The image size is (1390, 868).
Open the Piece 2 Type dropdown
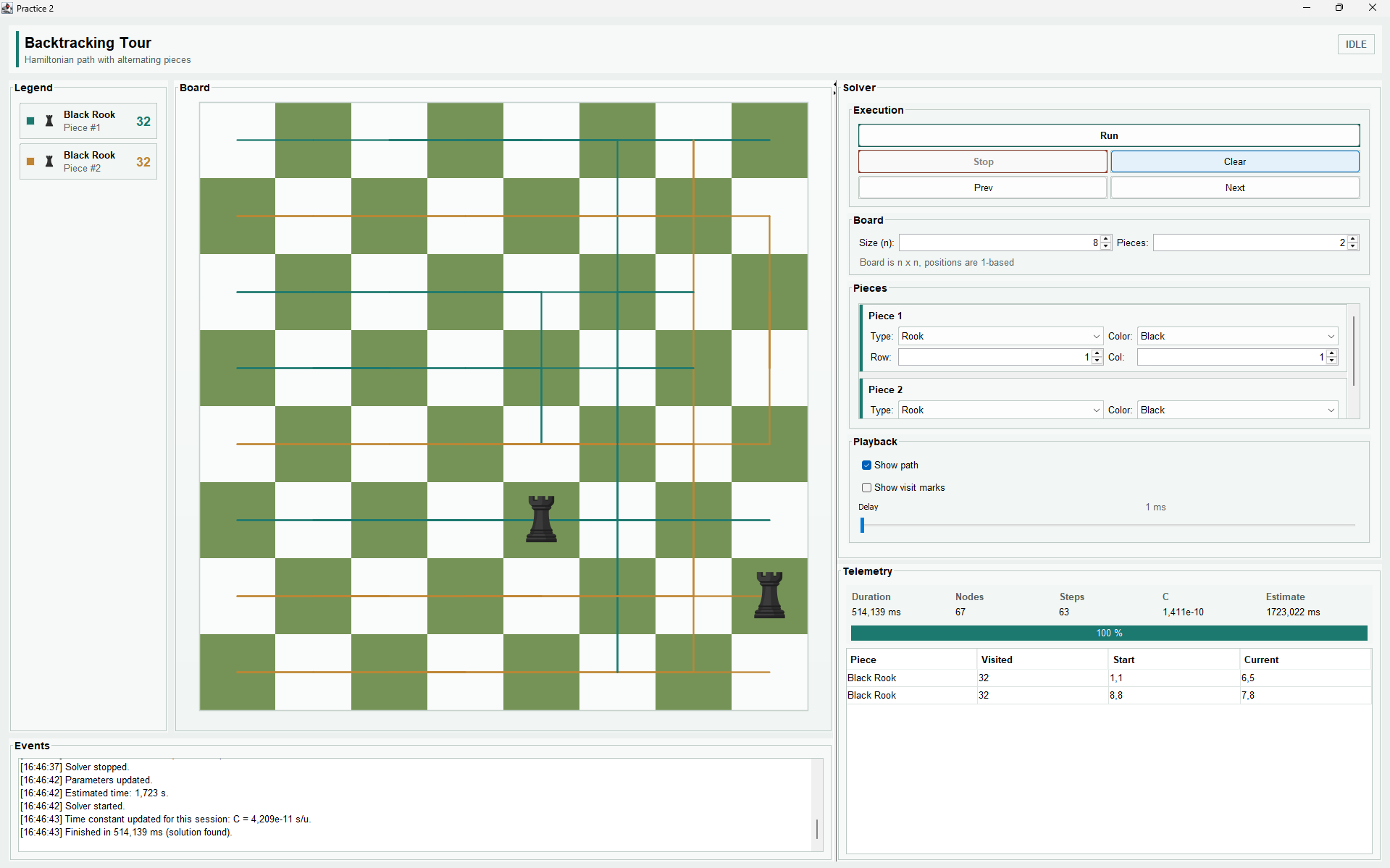(1000, 410)
